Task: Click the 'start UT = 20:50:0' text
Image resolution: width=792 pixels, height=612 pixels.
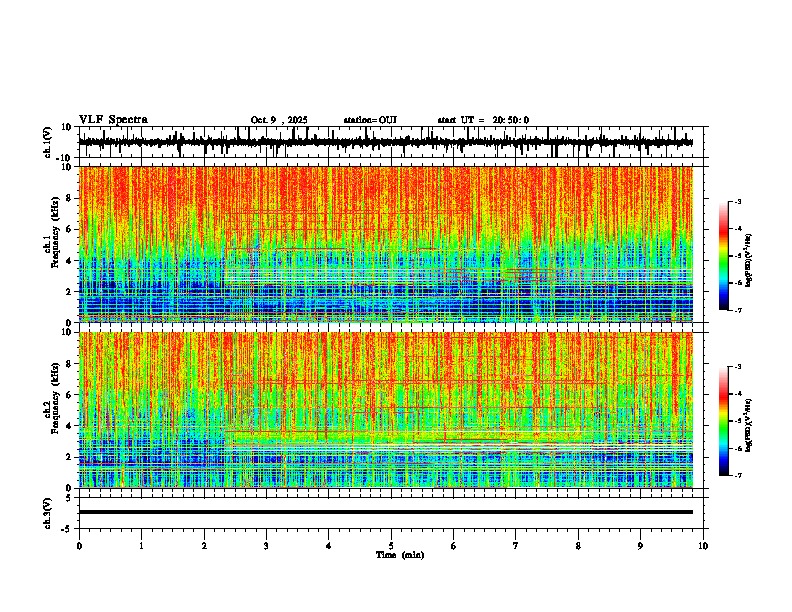Action: click(483, 120)
